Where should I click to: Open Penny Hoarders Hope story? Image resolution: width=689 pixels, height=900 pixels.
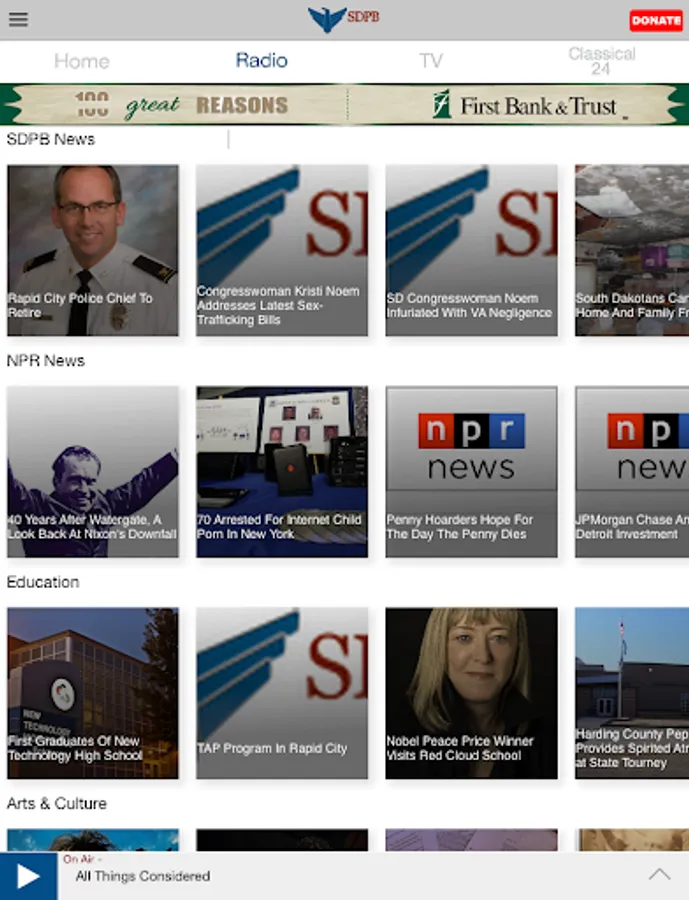471,472
